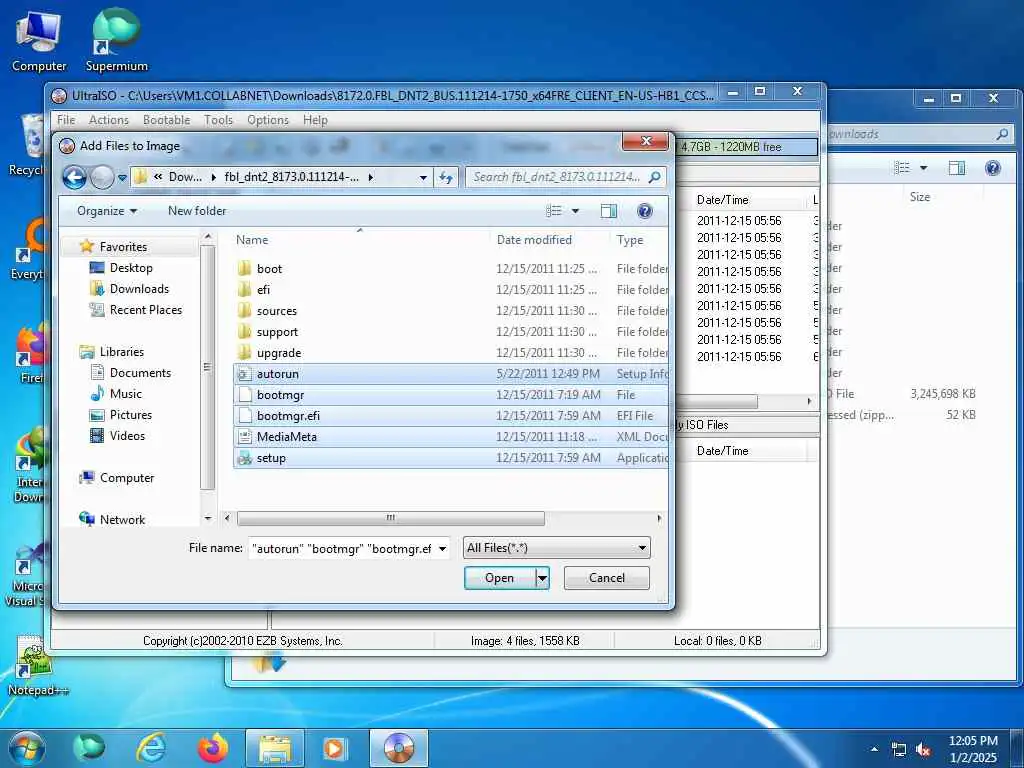Open Recent Places in navigation pane
The height and width of the screenshot is (768, 1024).
145,310
